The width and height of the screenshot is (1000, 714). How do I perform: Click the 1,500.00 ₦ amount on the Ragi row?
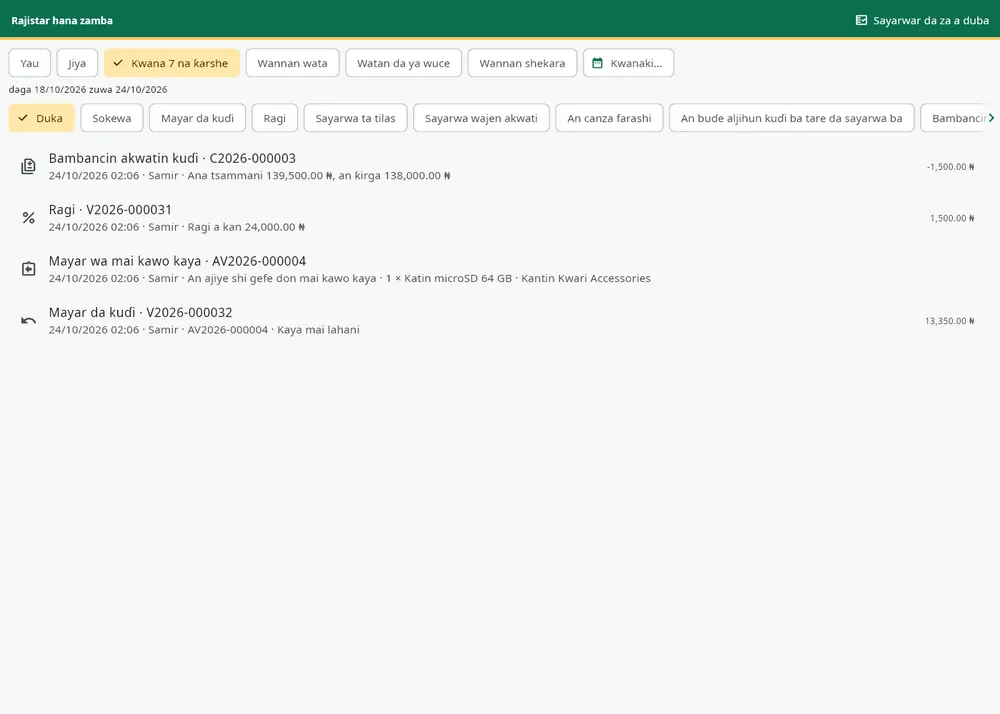click(x=952, y=218)
